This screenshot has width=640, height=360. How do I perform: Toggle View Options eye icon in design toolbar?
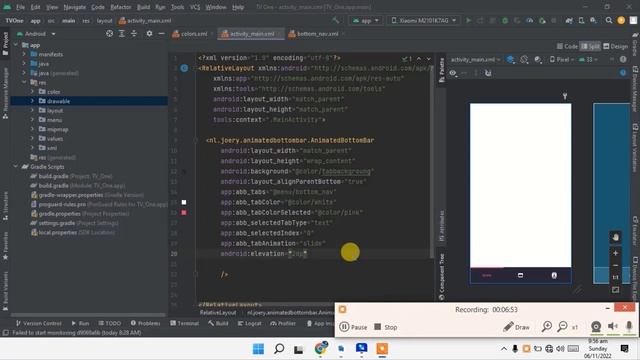453,73
